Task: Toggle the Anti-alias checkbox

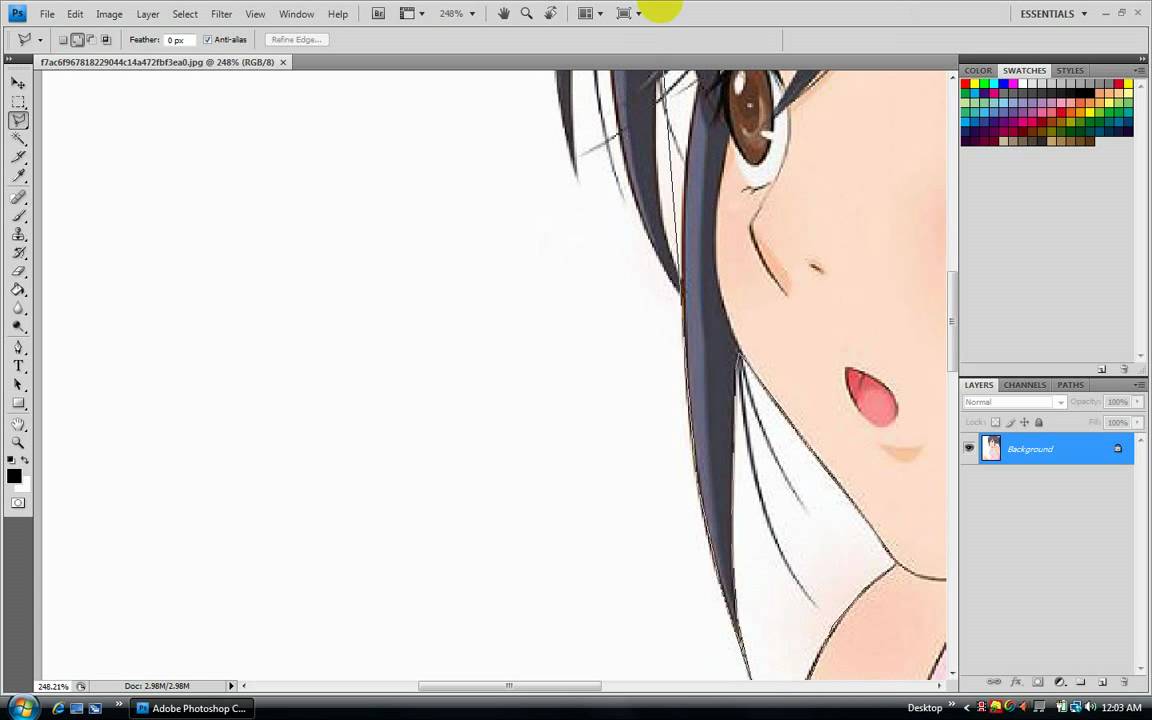Action: (x=207, y=40)
